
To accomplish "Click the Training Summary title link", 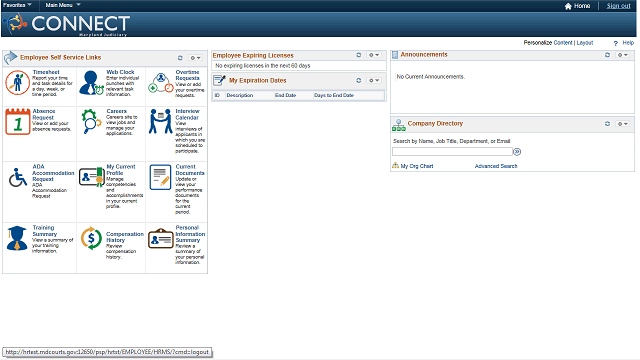I will coord(44,231).
